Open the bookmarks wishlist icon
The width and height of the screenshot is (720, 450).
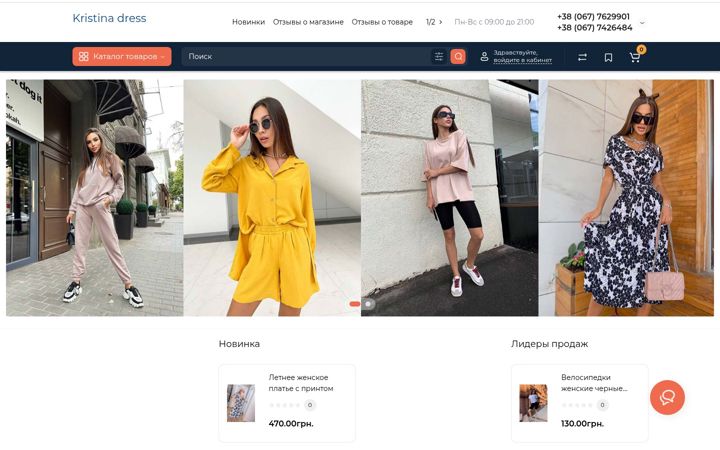point(608,57)
